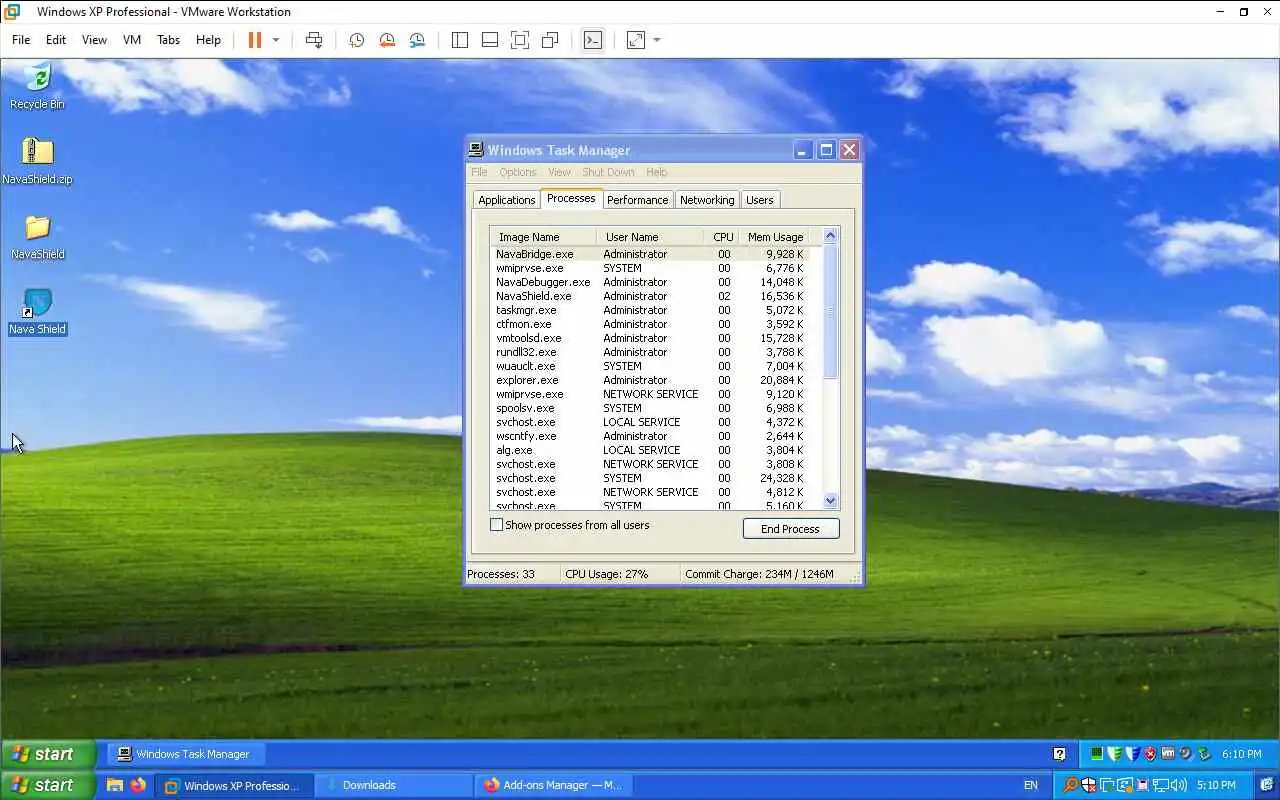Click the console view icon
Viewport: 1280px width, 800px height.
pyautogui.click(x=593, y=40)
